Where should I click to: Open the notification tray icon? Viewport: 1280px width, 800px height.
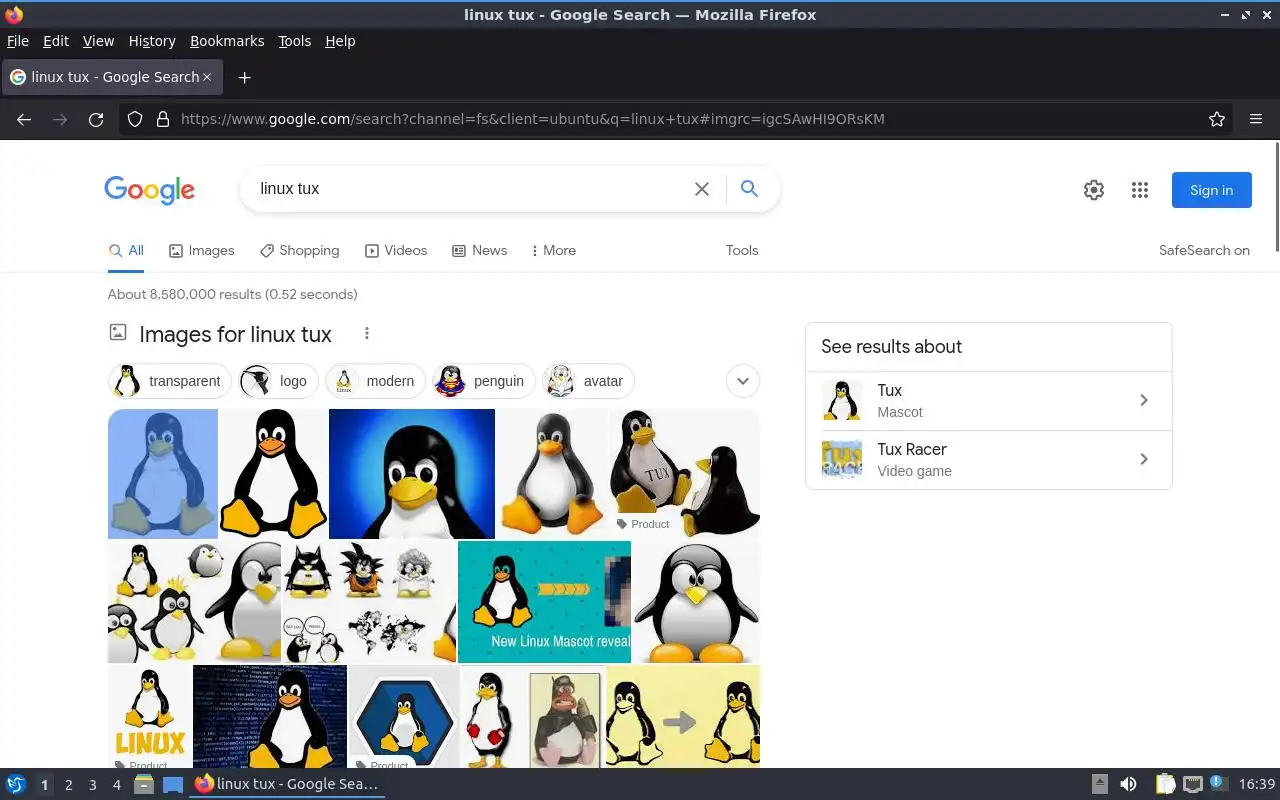click(1218, 783)
